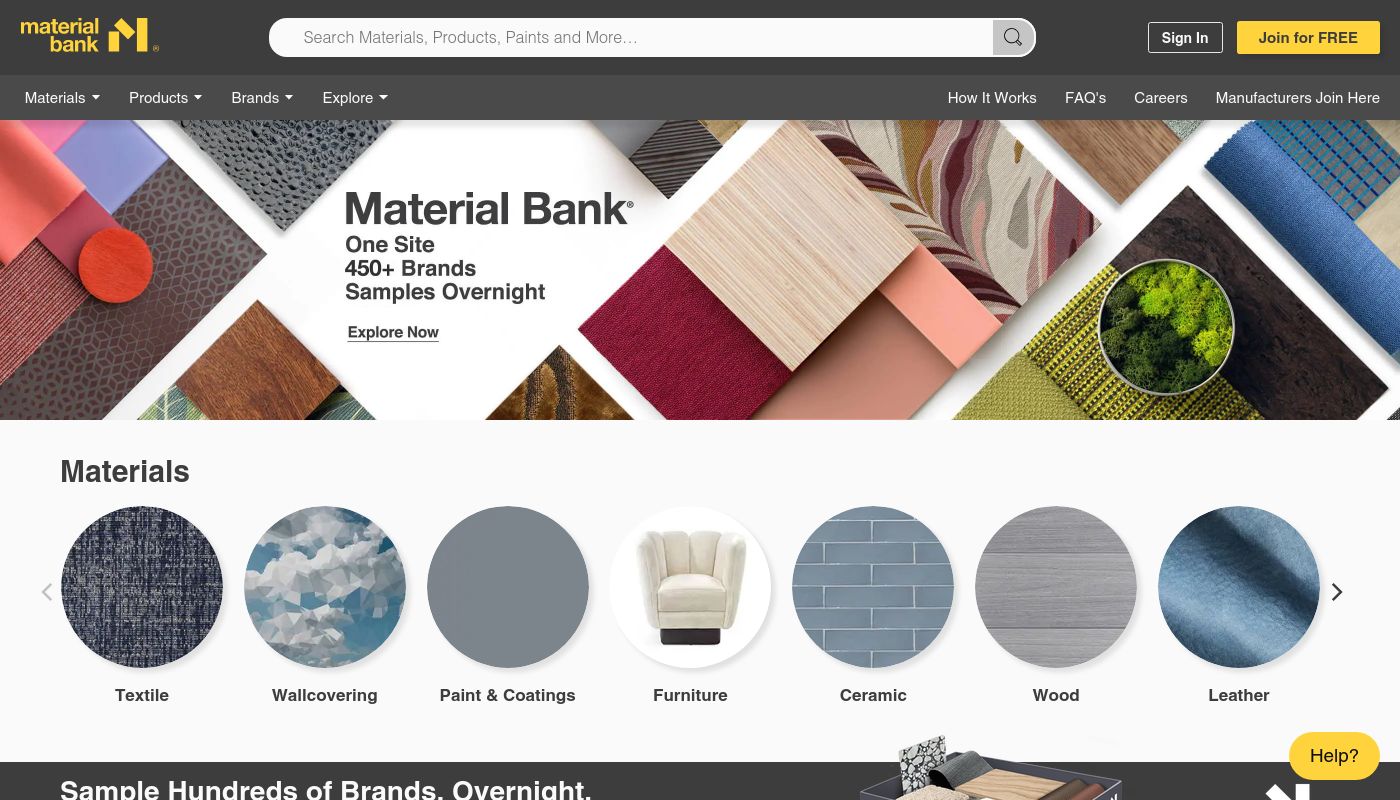1400x800 pixels.
Task: Pick the Paint & Coatings gray swatch
Action: point(508,587)
